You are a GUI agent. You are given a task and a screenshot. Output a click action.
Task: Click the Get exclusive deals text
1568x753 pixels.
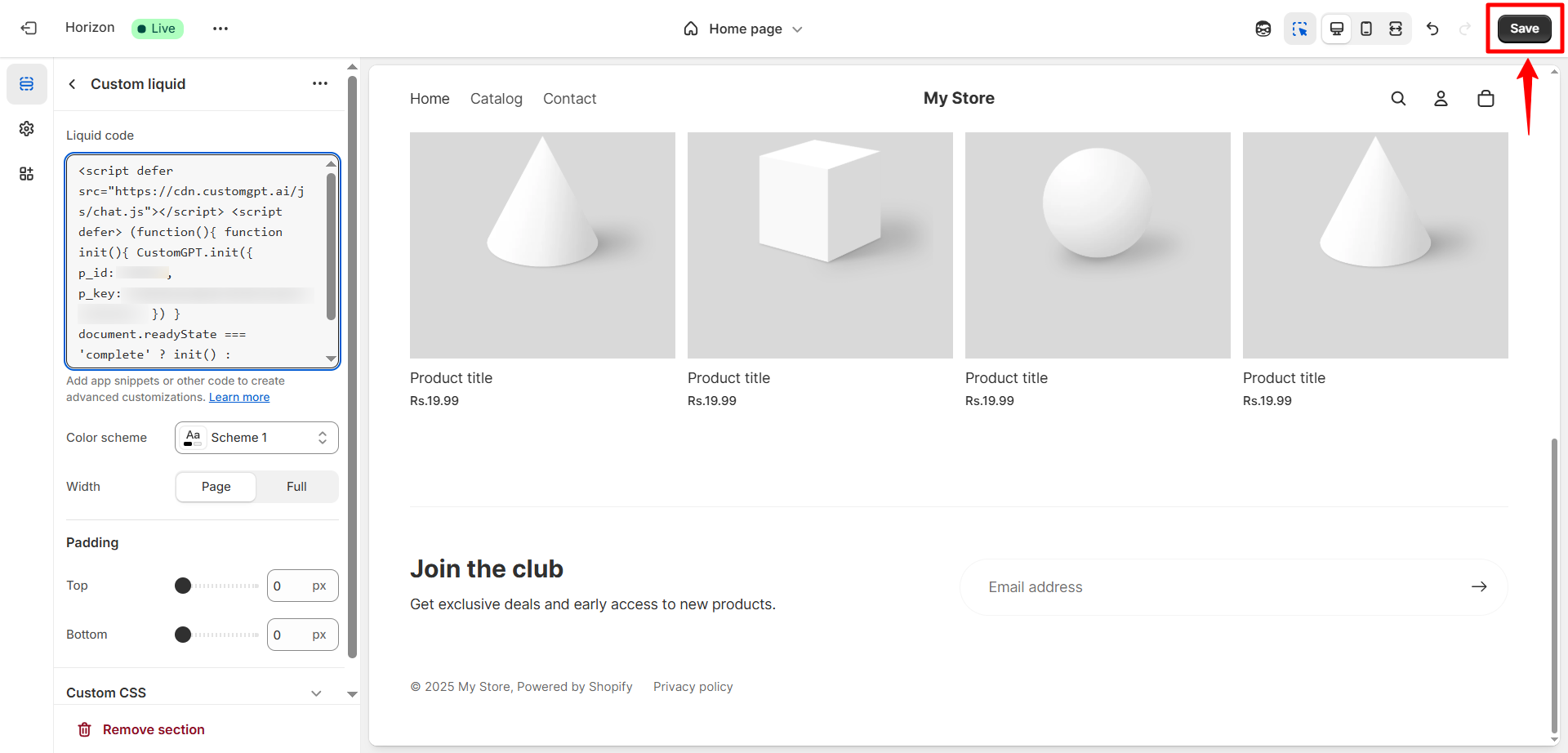[593, 604]
